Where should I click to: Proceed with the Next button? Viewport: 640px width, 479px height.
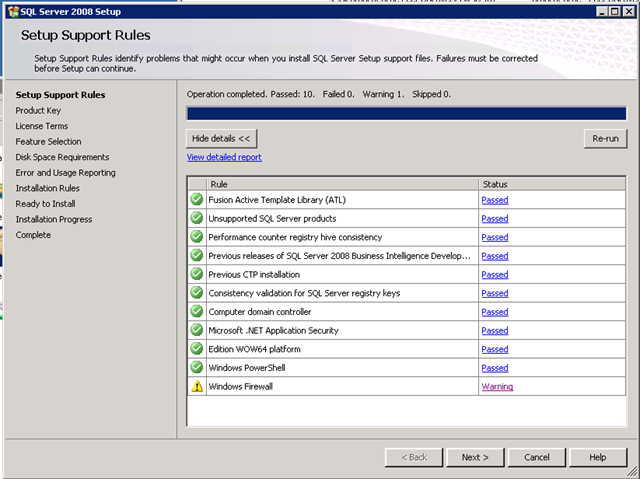click(x=475, y=457)
